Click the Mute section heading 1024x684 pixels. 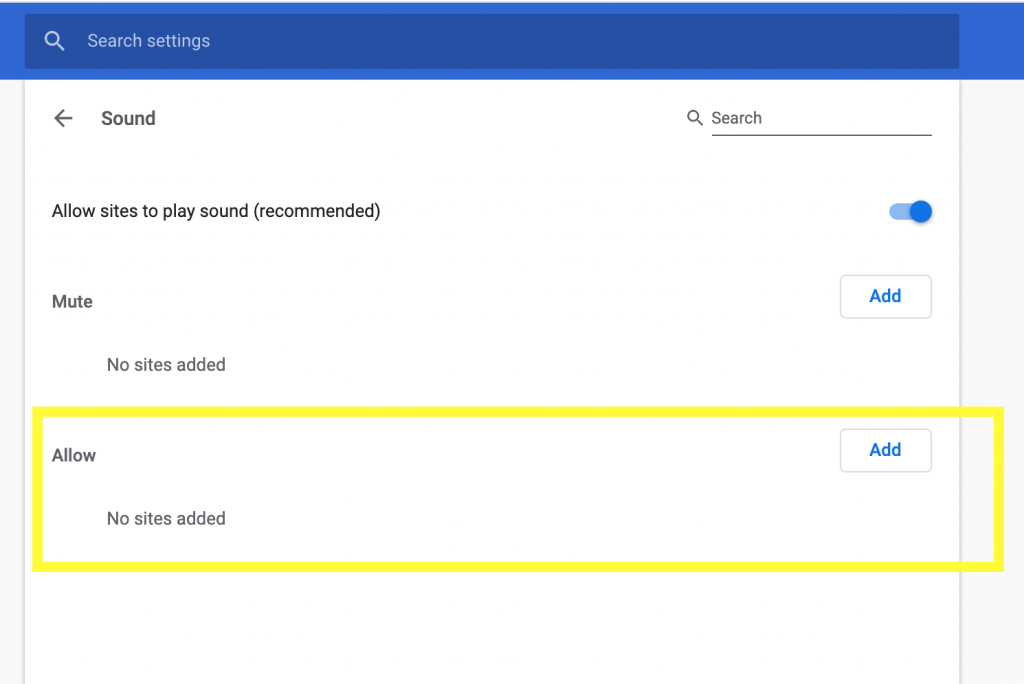[72, 302]
